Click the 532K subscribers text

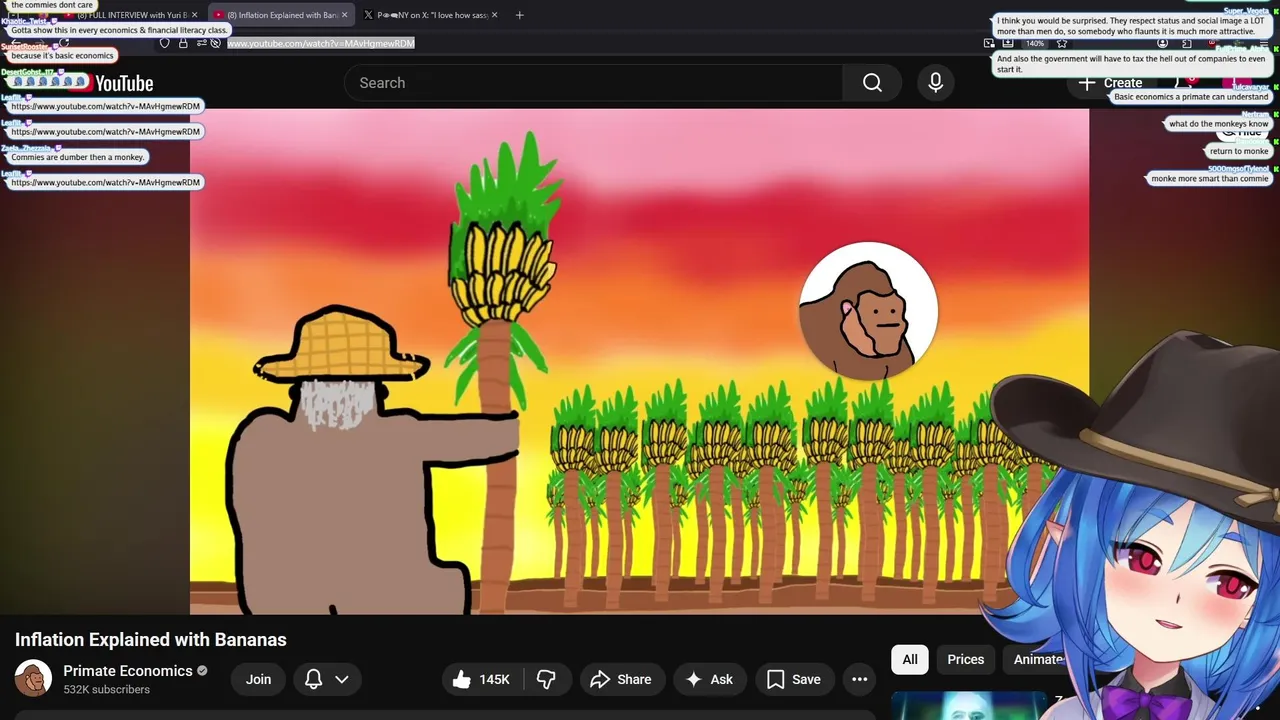point(106,690)
